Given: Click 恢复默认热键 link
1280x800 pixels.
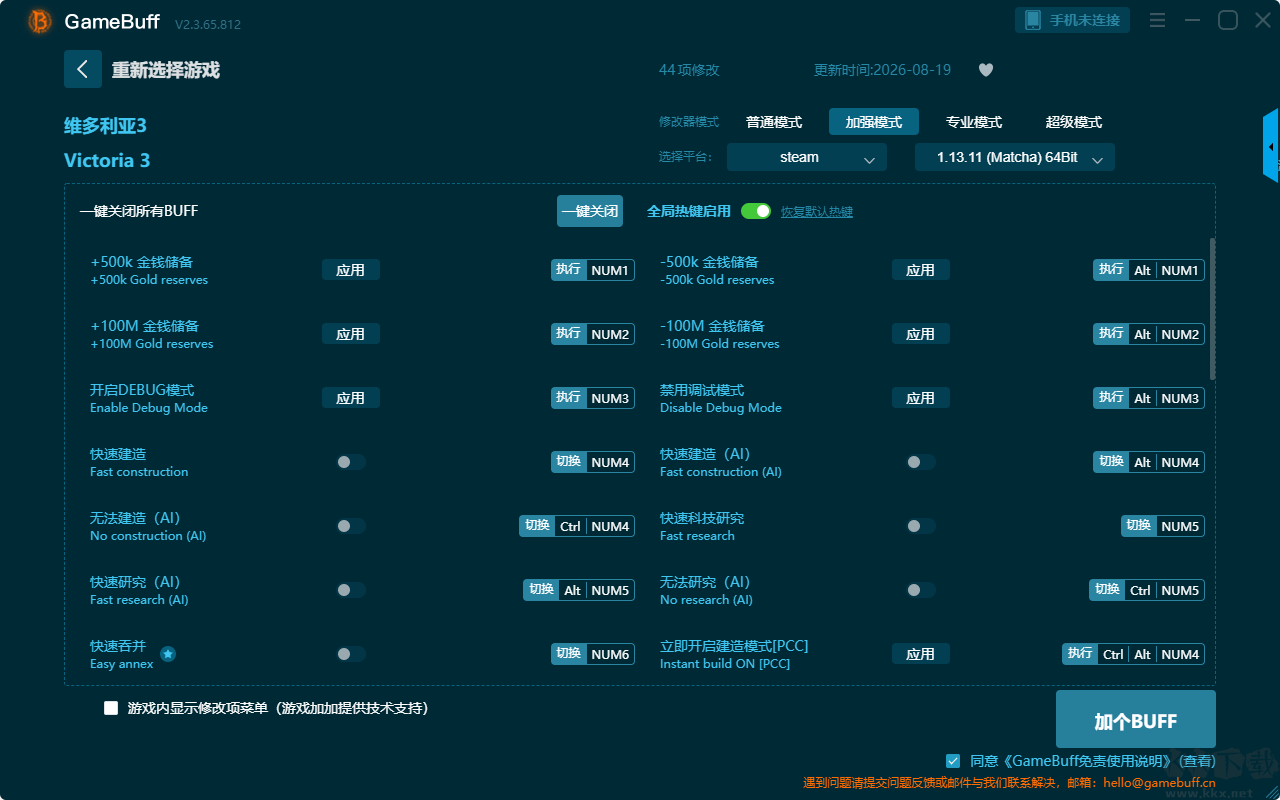Looking at the screenshot, I should 817,212.
